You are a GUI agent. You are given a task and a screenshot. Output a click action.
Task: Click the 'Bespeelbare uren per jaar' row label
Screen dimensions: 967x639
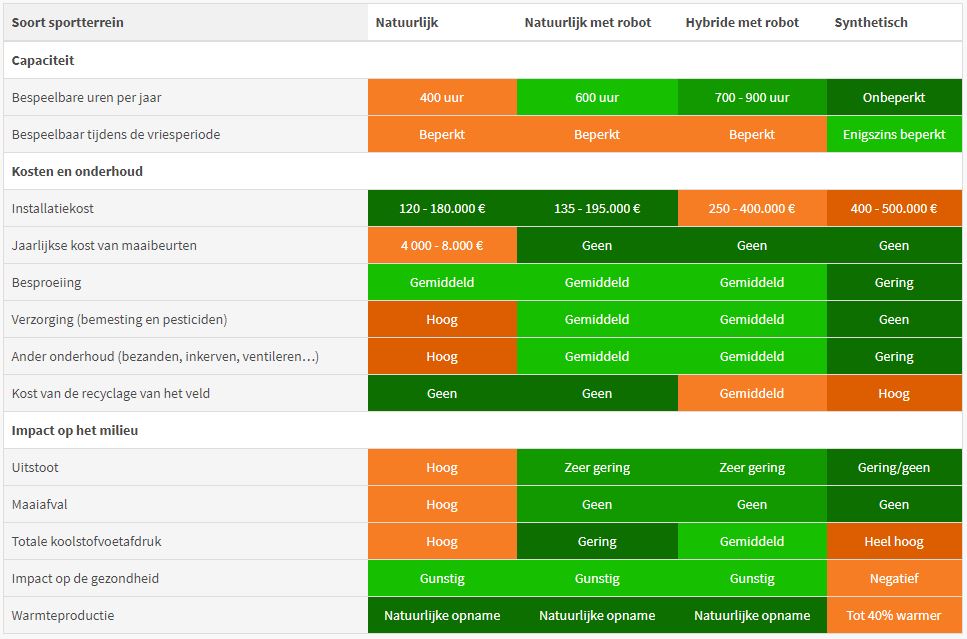click(x=186, y=97)
